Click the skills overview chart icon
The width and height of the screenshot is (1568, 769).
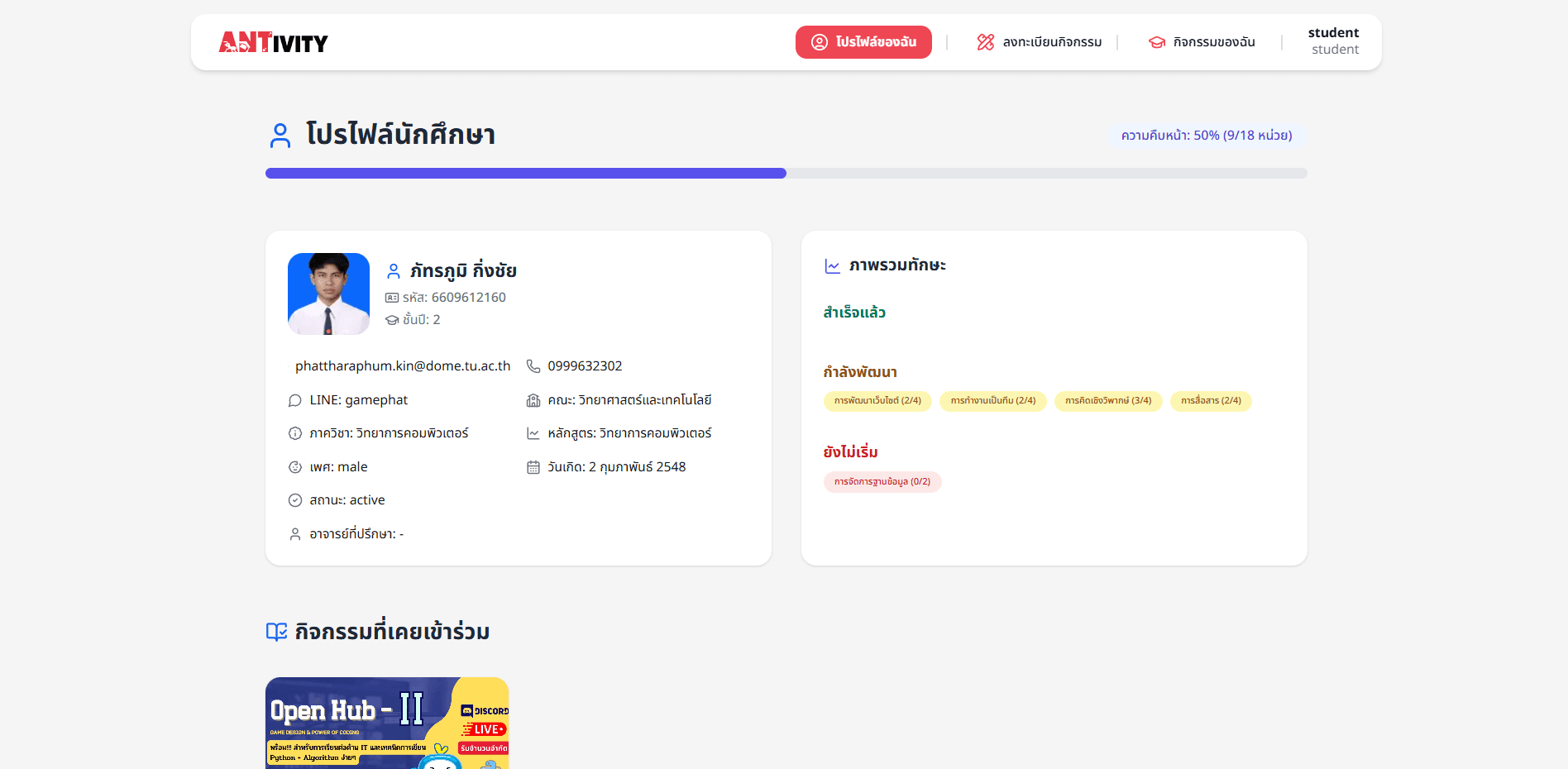pos(832,265)
